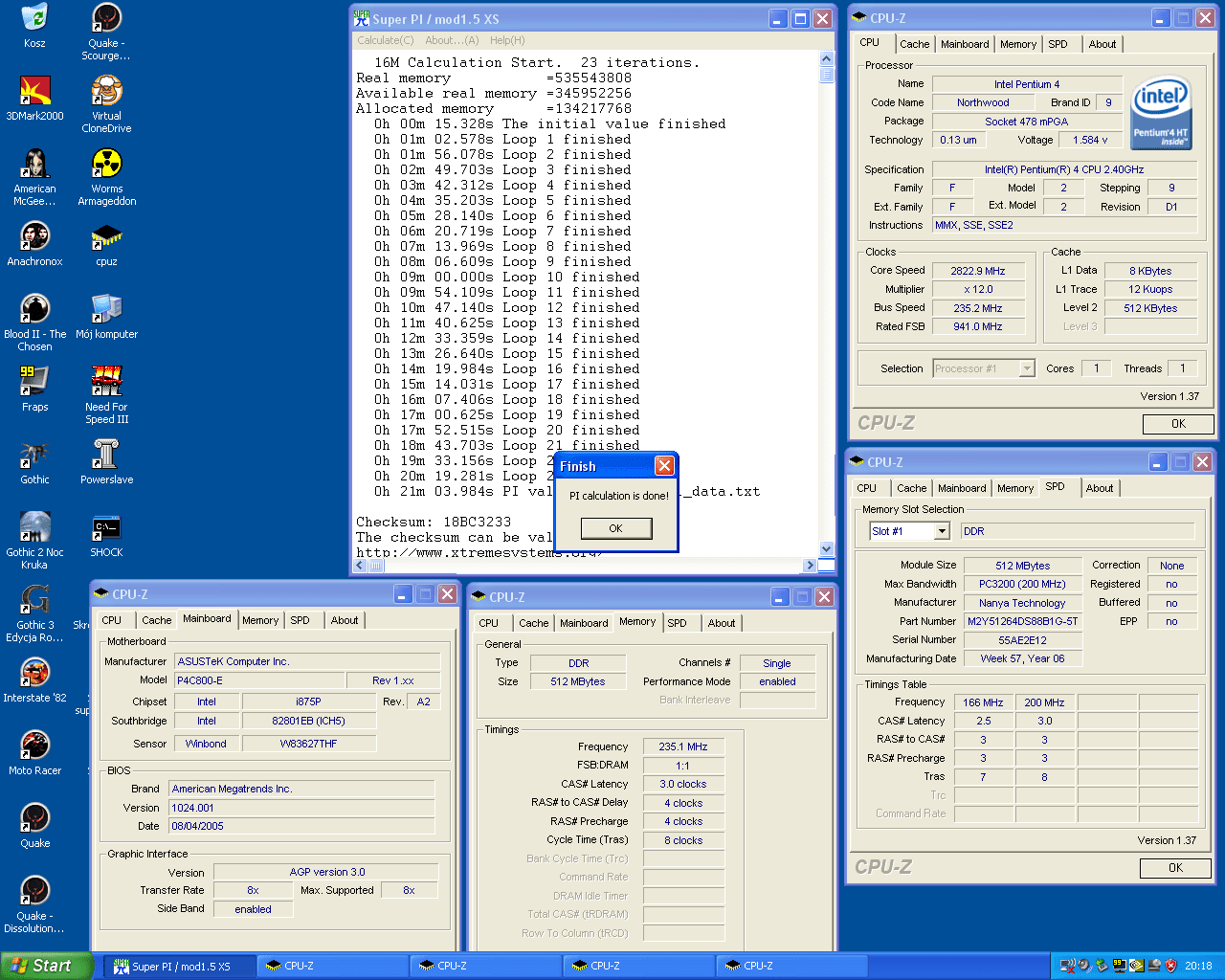The image size is (1225, 980).
Task: Launch Blood II - The Chosen shortcut
Action: [x=34, y=323]
